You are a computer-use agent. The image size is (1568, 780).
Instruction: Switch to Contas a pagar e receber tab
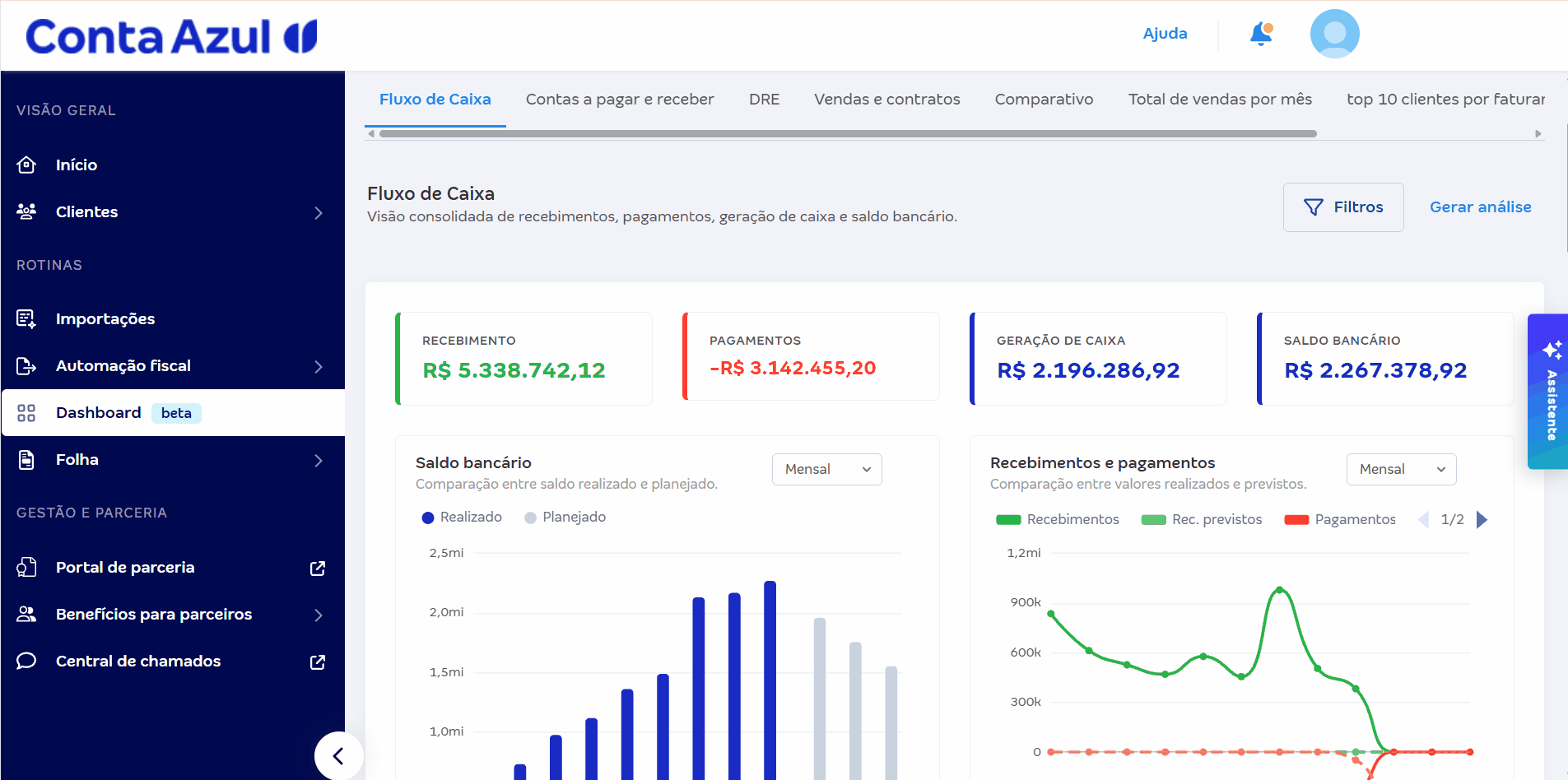pyautogui.click(x=620, y=99)
